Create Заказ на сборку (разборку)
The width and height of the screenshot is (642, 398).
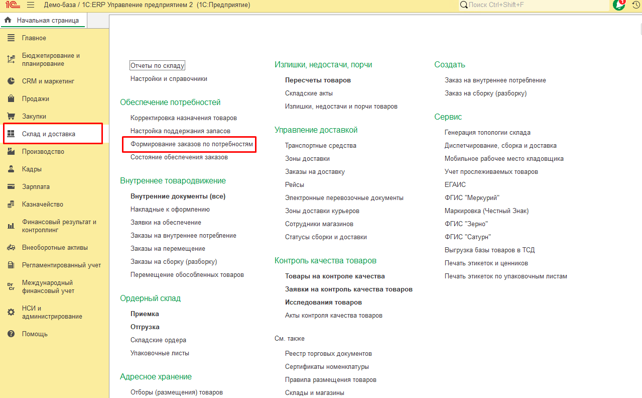click(486, 93)
